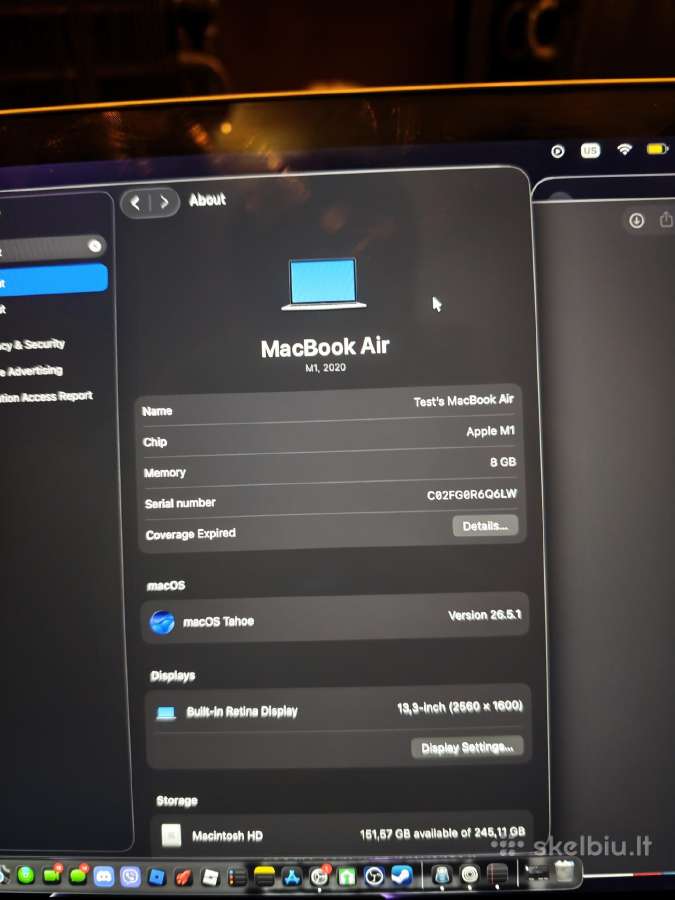Go forward with the right chevron button

point(164,202)
